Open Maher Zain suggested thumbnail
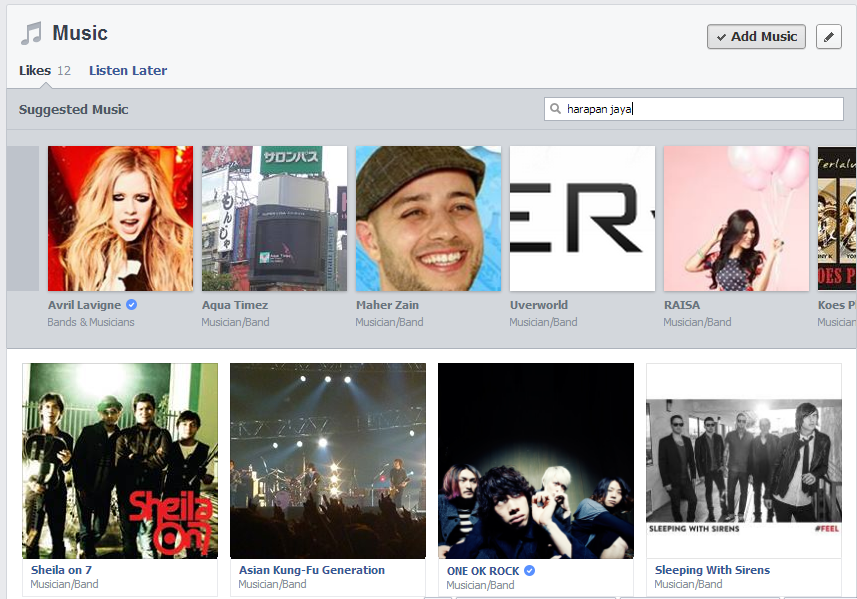Viewport: 857px width, 599px height. (x=428, y=218)
